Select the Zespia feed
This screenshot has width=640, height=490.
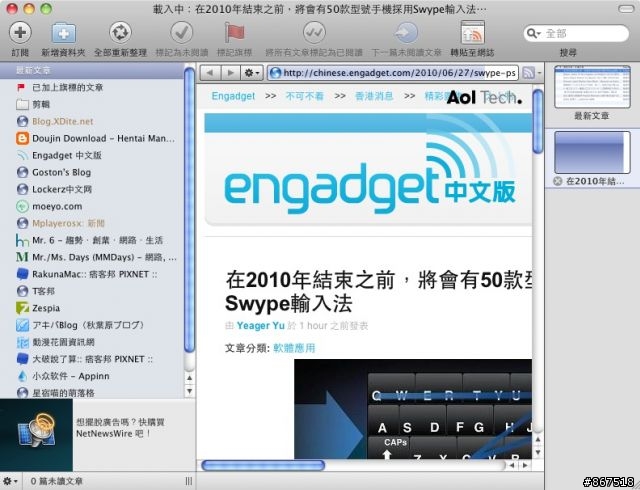pos(92,308)
